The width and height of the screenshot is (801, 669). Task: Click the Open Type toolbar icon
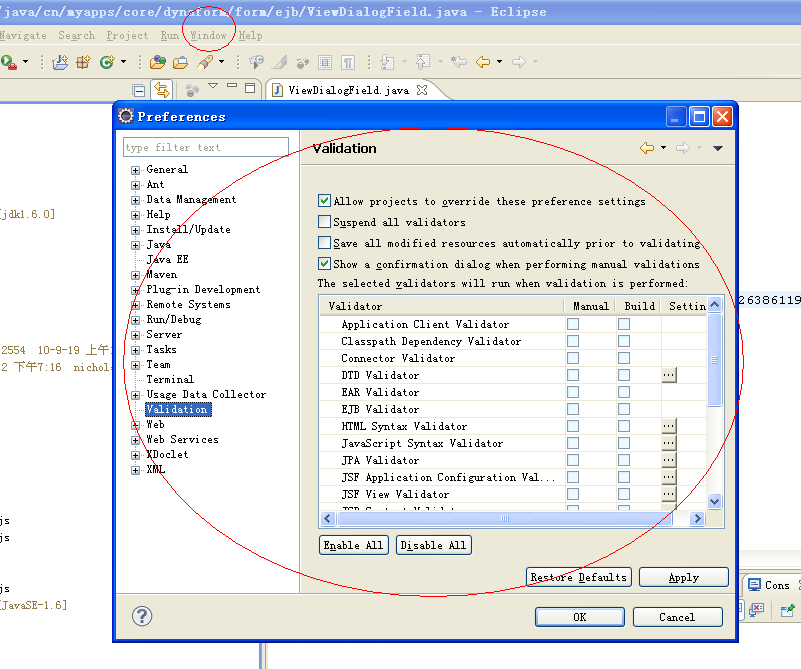coord(157,62)
